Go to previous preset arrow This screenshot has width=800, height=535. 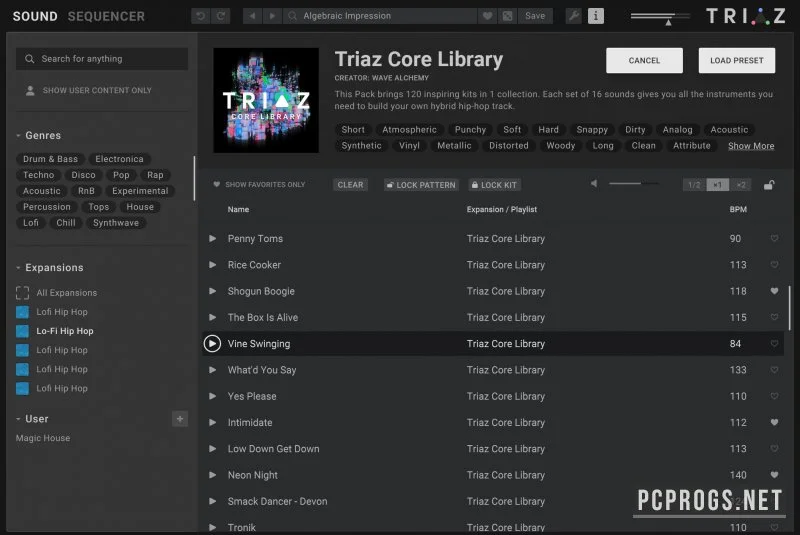click(x=252, y=16)
